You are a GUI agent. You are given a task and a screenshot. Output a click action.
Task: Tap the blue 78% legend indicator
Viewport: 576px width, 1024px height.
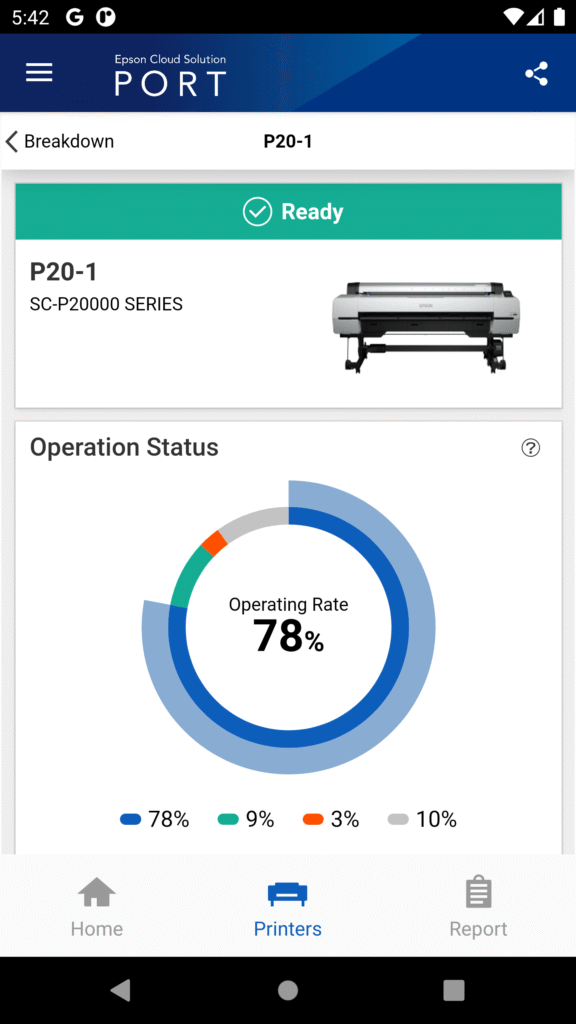[x=129, y=818]
